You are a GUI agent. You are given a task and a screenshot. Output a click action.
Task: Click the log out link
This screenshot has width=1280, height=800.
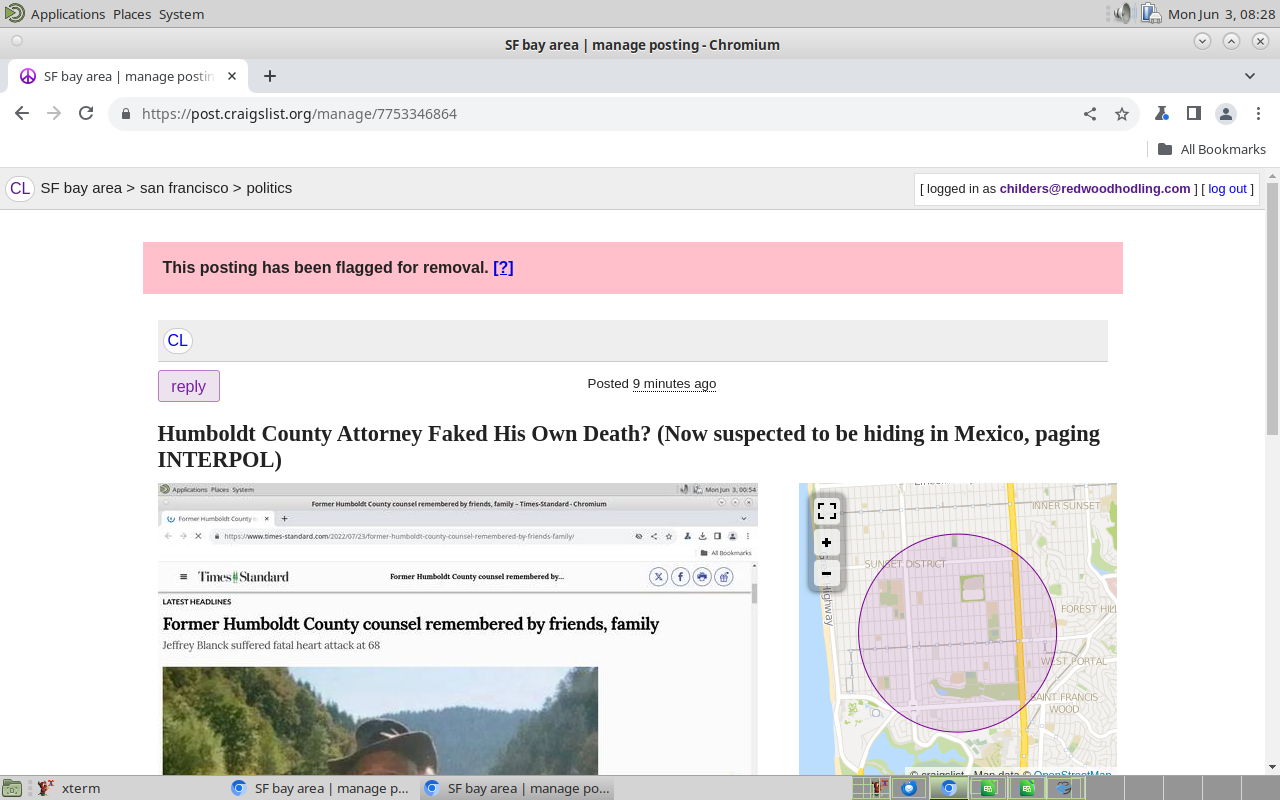point(1227,189)
